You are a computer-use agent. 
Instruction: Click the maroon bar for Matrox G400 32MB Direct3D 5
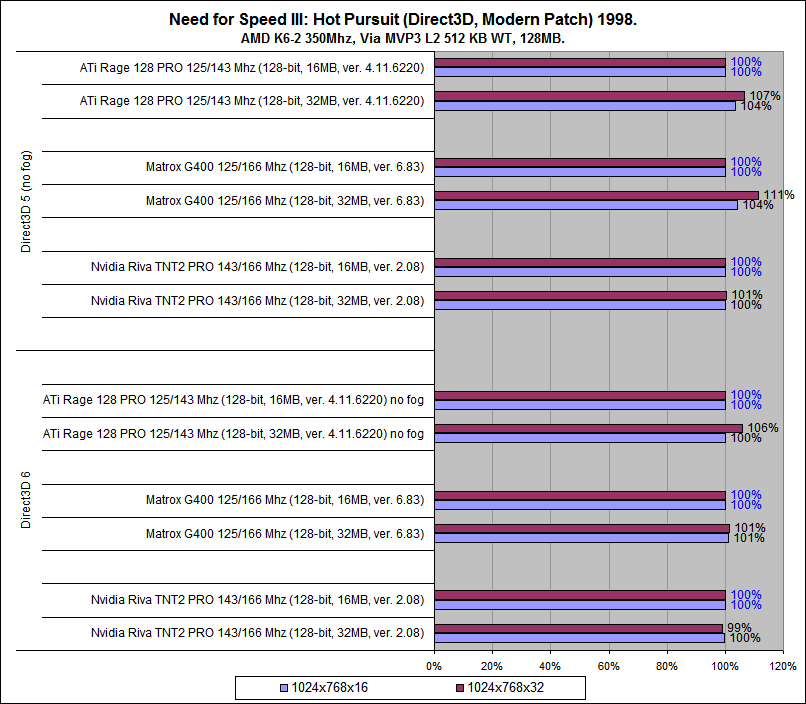click(x=596, y=196)
